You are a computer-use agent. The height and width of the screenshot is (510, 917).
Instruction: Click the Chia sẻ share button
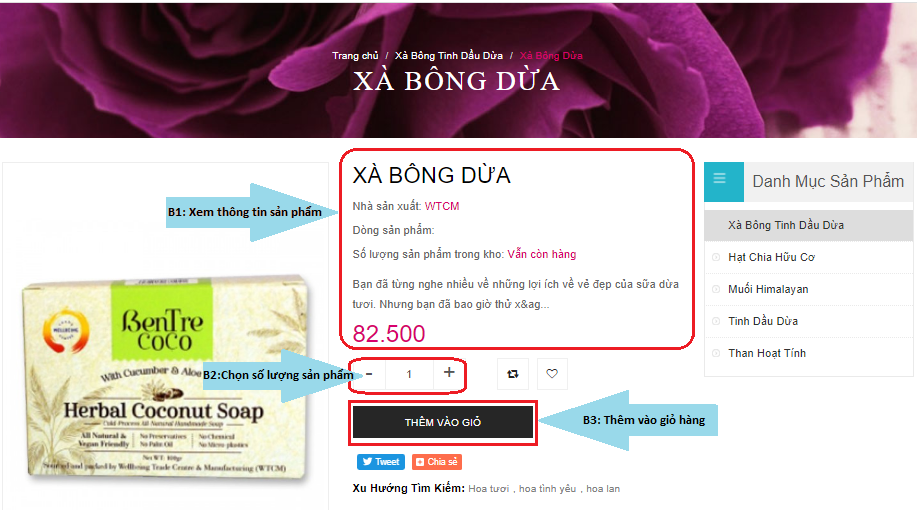(437, 462)
